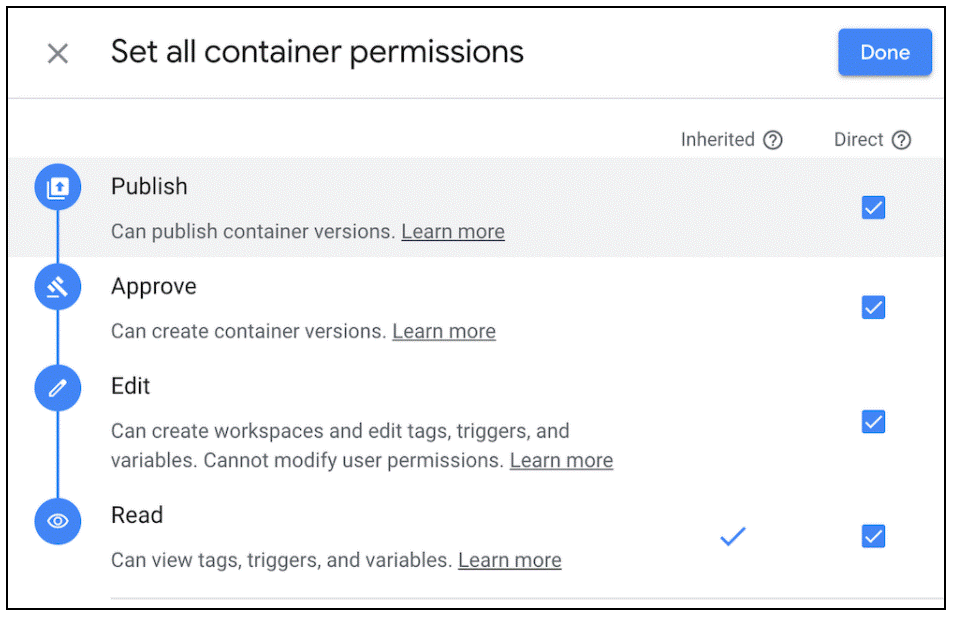
Task: Select the Publish permission row title
Action: pos(149,187)
